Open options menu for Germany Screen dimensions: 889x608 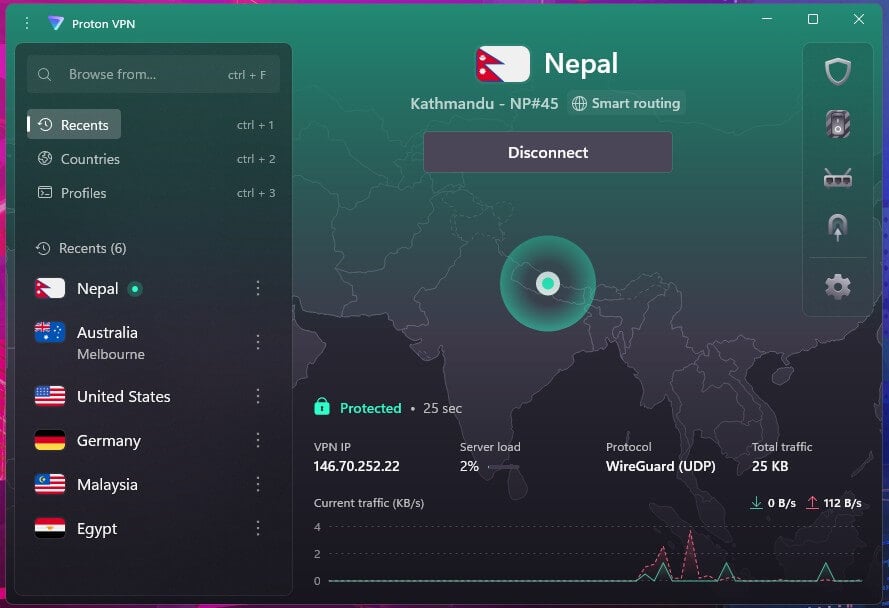[x=258, y=440]
